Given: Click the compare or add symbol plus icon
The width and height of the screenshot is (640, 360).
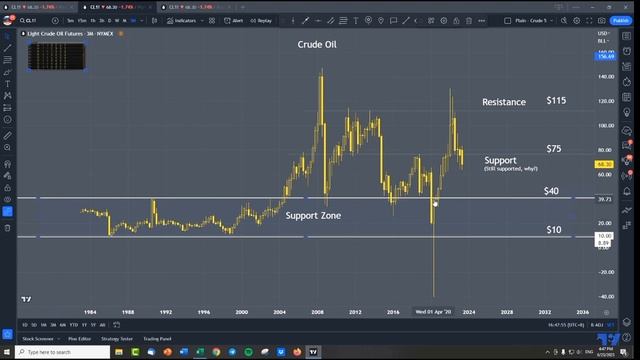Looking at the screenshot, I should pyautogui.click(x=55, y=21).
